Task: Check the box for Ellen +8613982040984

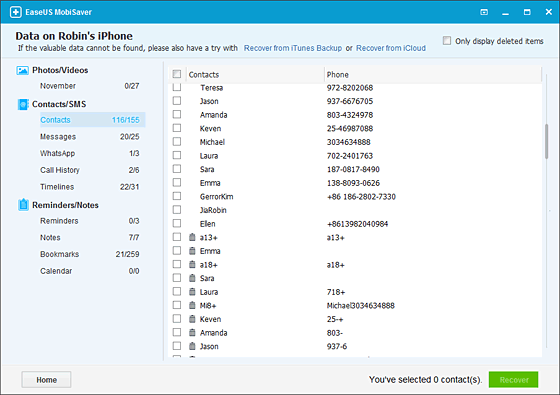Action: pyautogui.click(x=177, y=224)
